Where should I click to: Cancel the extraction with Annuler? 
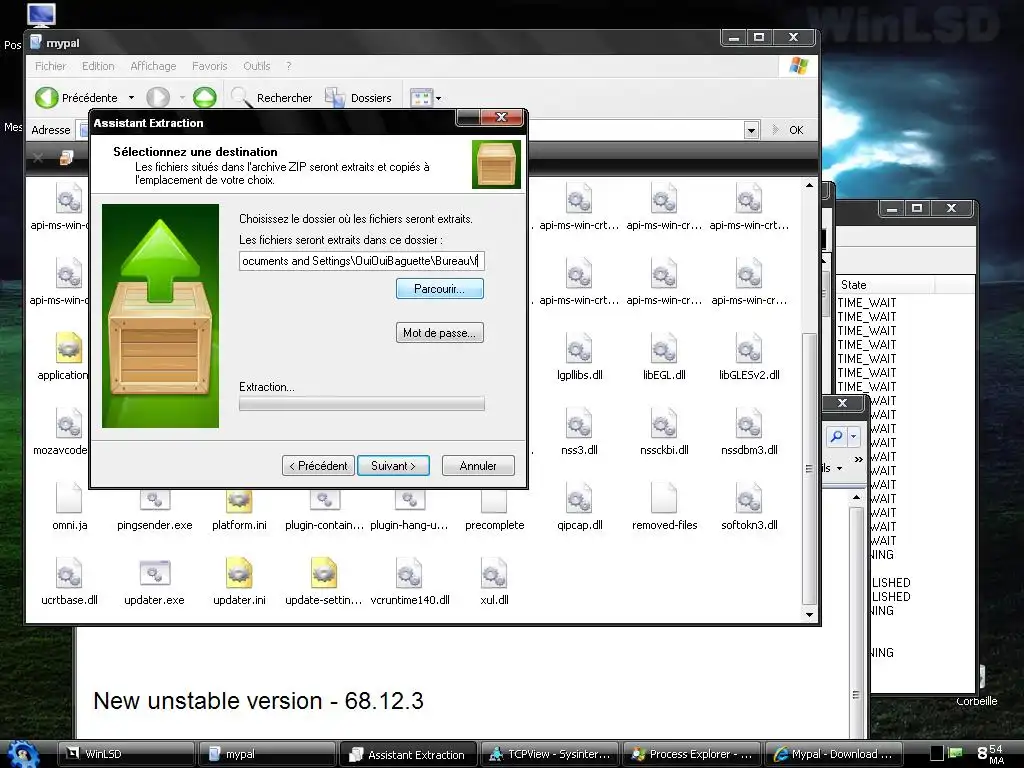click(x=478, y=466)
